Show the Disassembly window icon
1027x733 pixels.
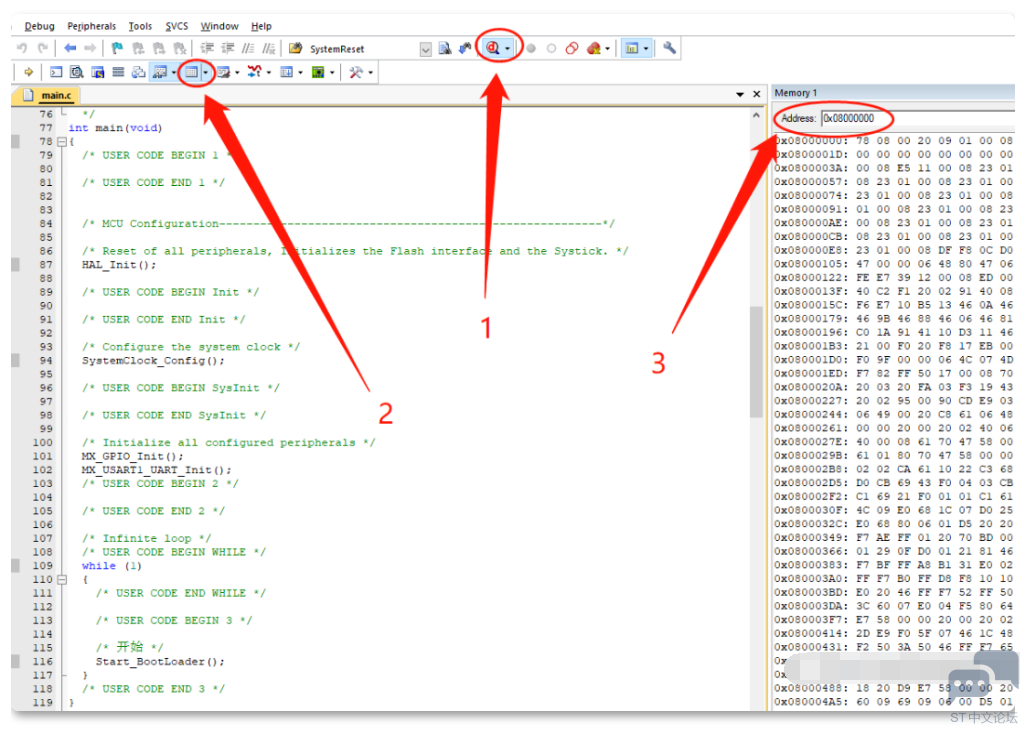click(77, 72)
